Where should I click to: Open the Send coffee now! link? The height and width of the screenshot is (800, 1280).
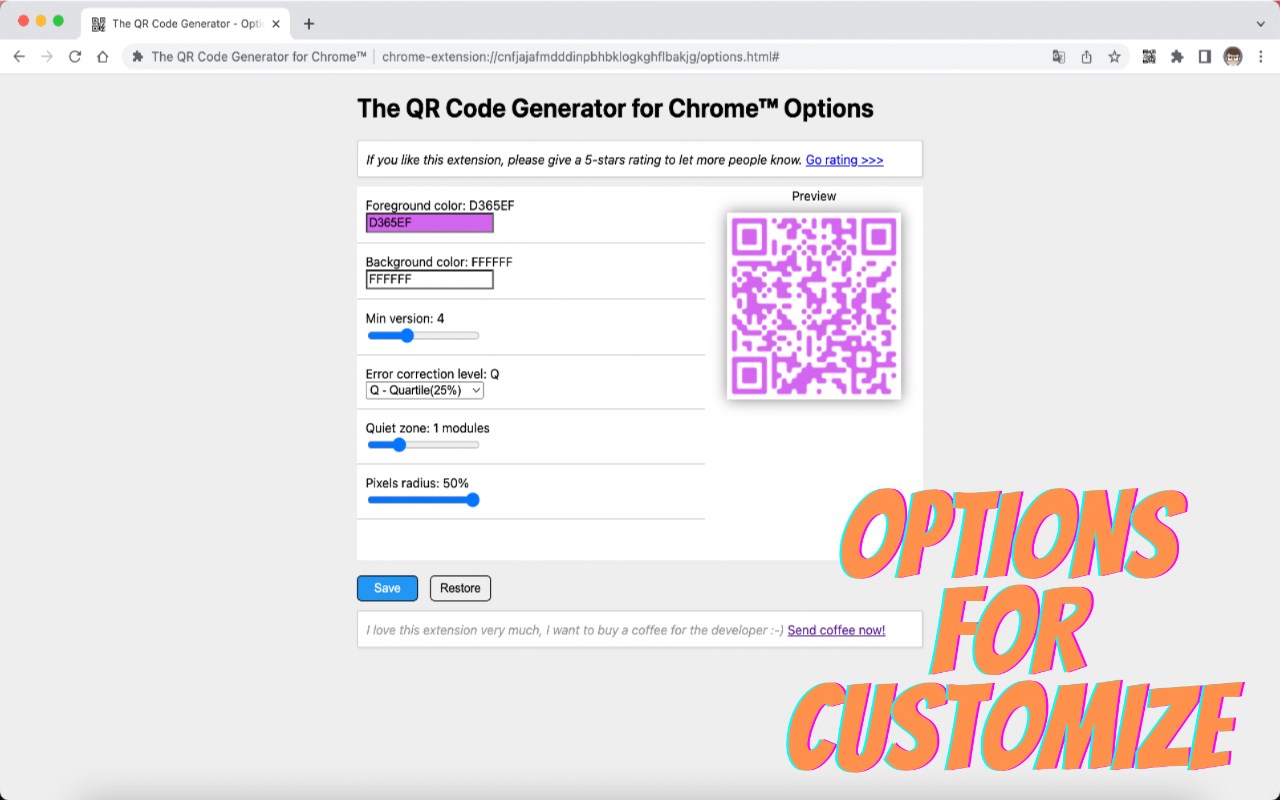coord(836,630)
